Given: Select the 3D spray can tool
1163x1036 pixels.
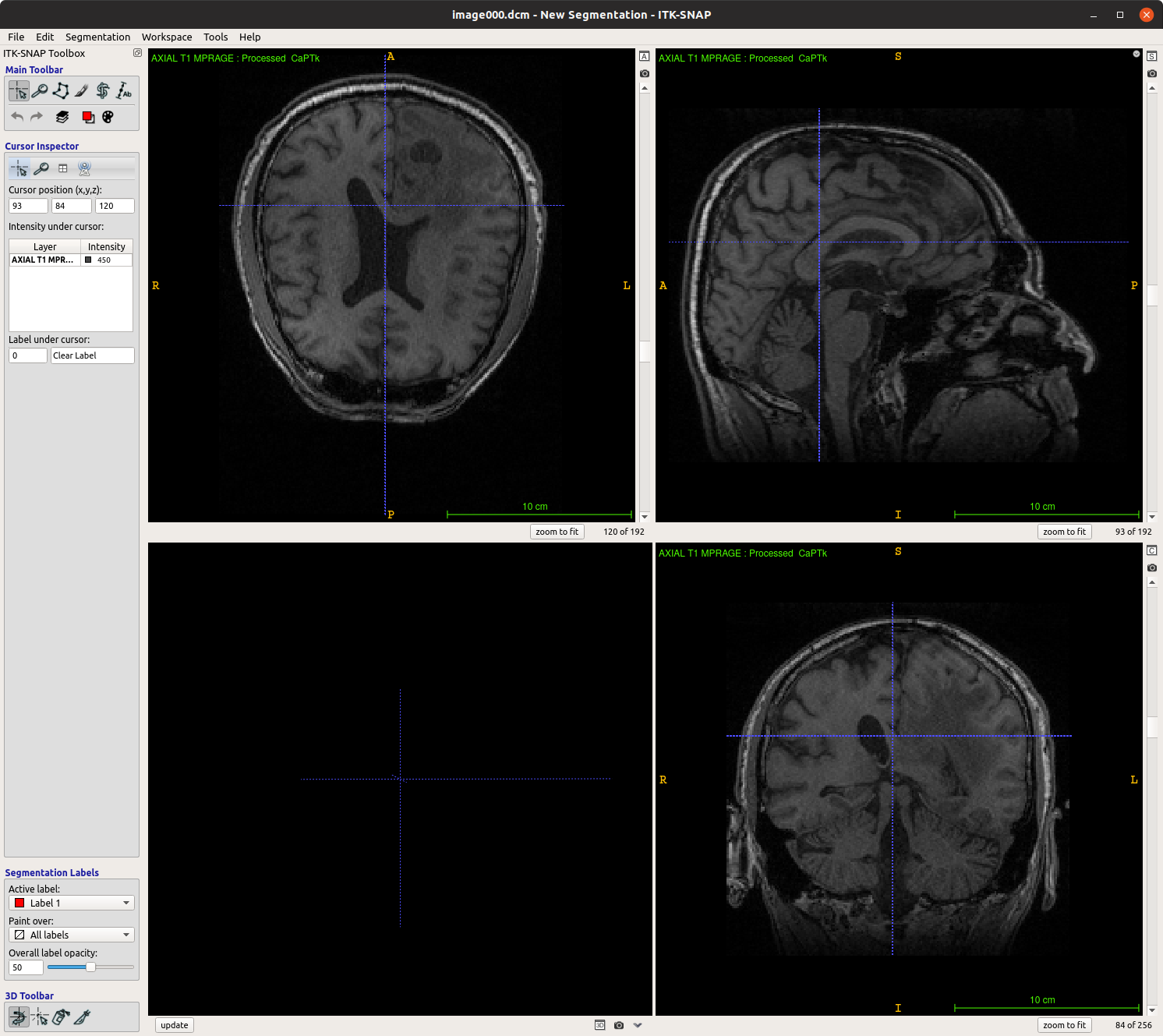Looking at the screenshot, I should [x=61, y=1017].
